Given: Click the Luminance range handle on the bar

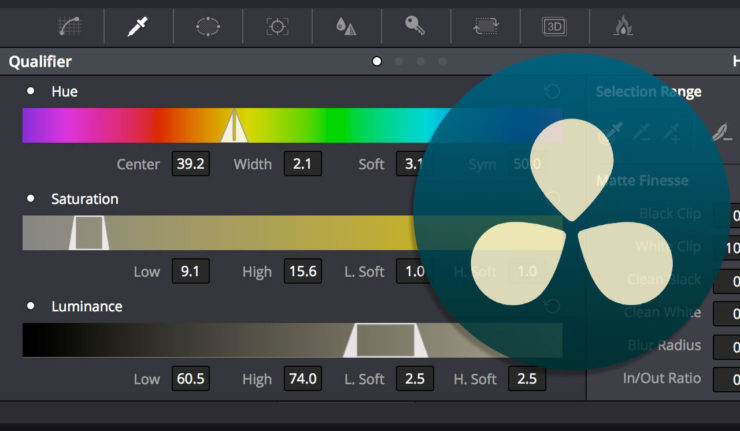Looking at the screenshot, I should (x=386, y=340).
